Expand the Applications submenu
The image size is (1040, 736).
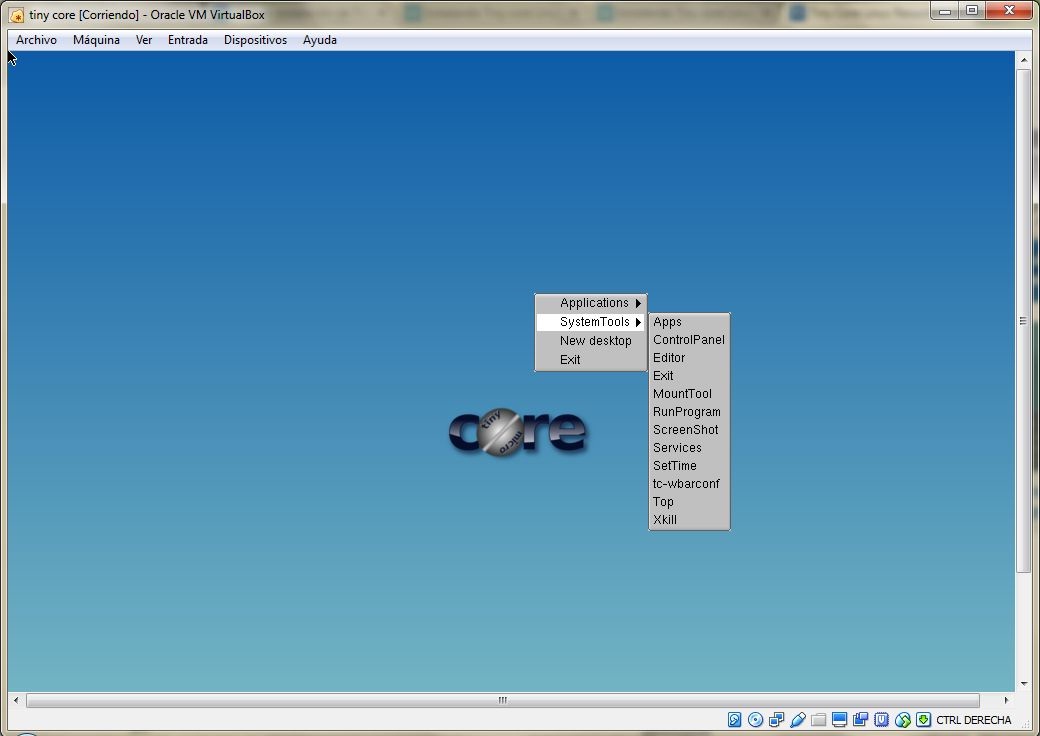click(x=594, y=303)
